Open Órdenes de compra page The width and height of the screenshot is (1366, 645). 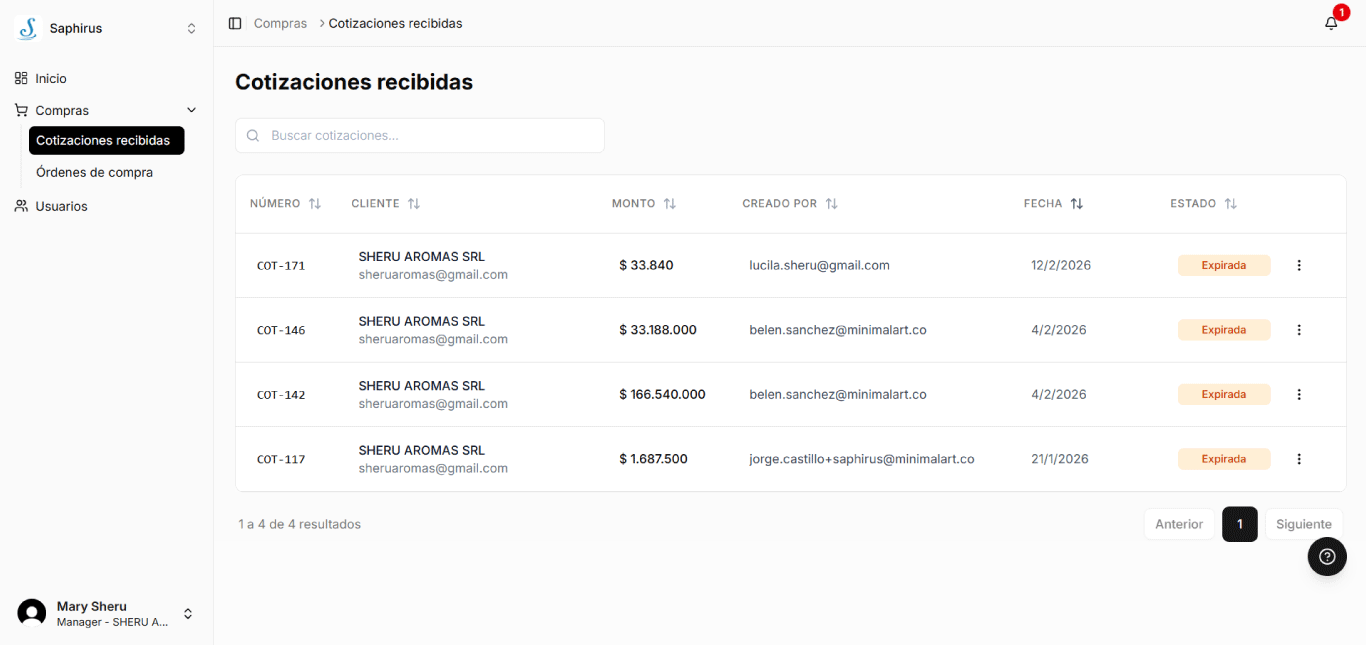coord(94,172)
